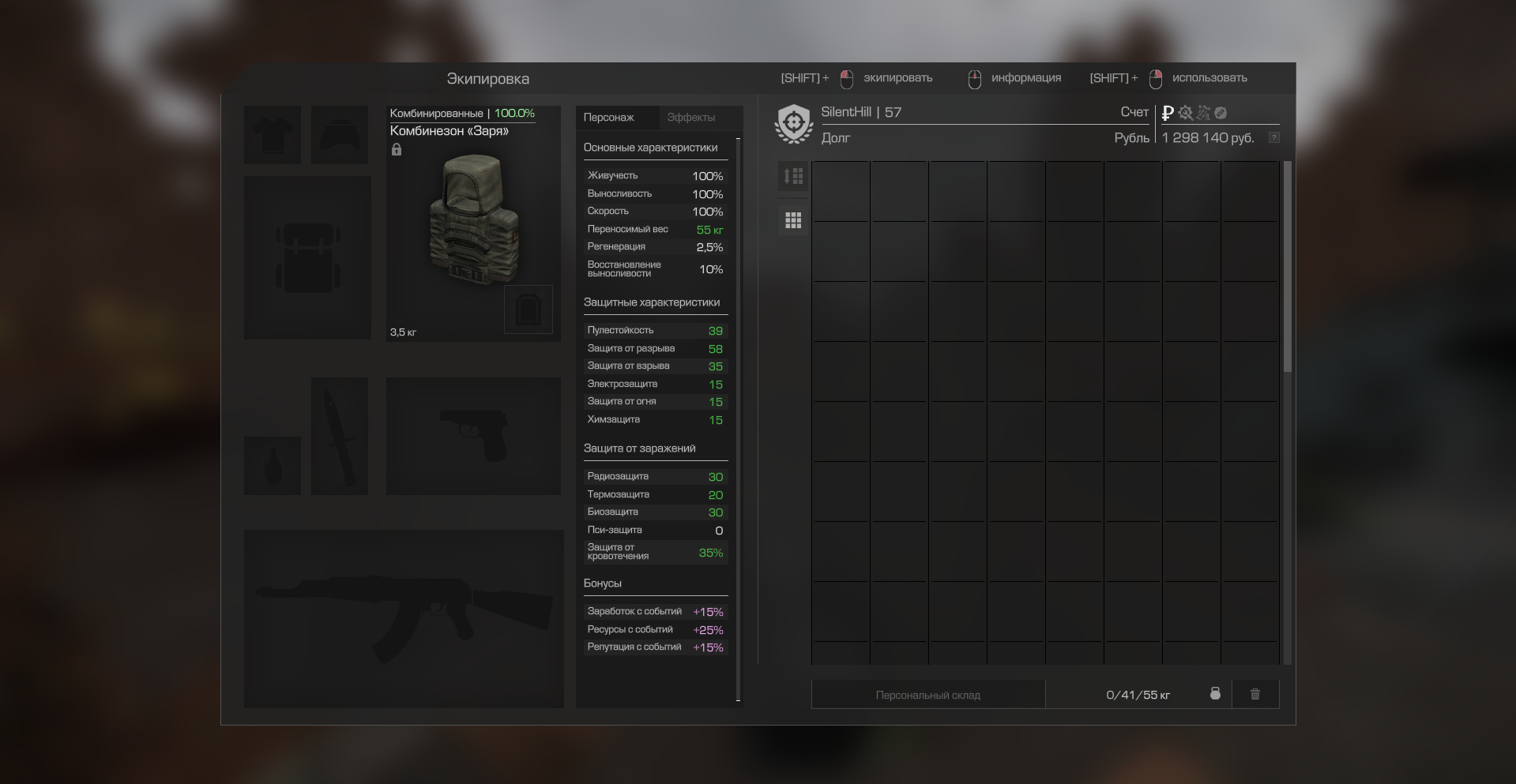This screenshot has height=784, width=1516.
Task: Click the Комбинезон «Заря» armor thumbnail
Action: [x=472, y=221]
